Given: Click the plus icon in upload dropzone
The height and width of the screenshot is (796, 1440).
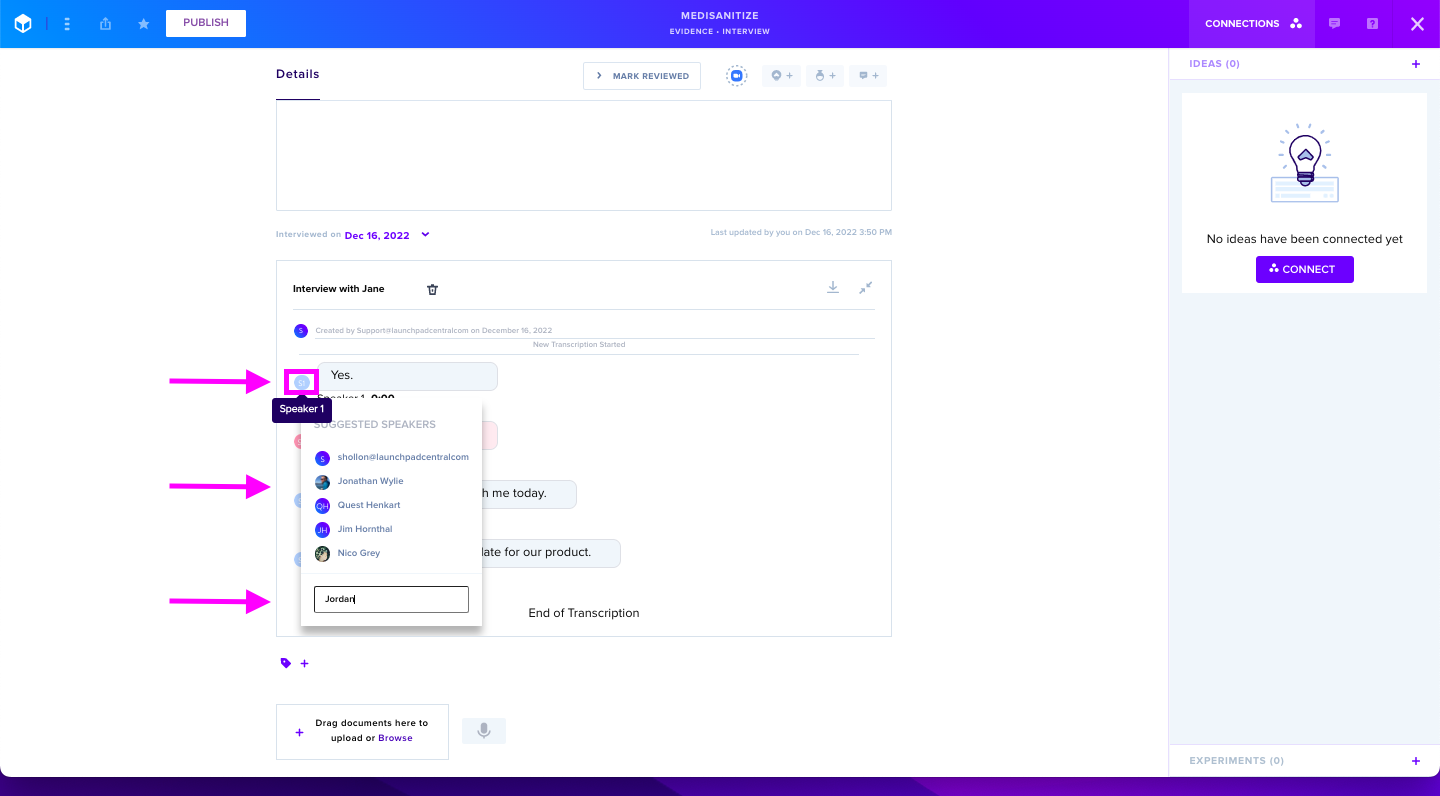Looking at the screenshot, I should pyautogui.click(x=299, y=732).
